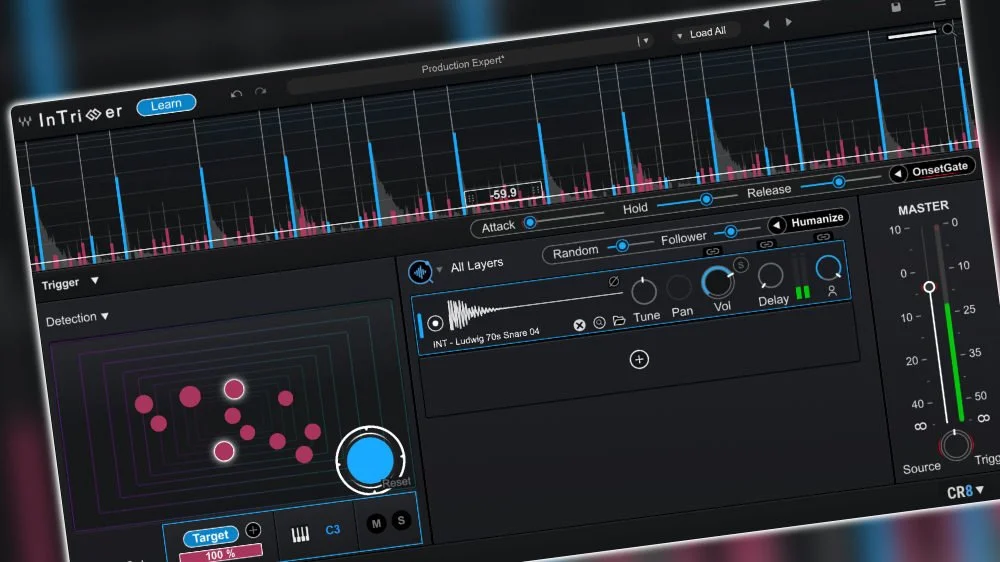Click the link icon above Delay knob
The height and width of the screenshot is (562, 1000).
[767, 244]
